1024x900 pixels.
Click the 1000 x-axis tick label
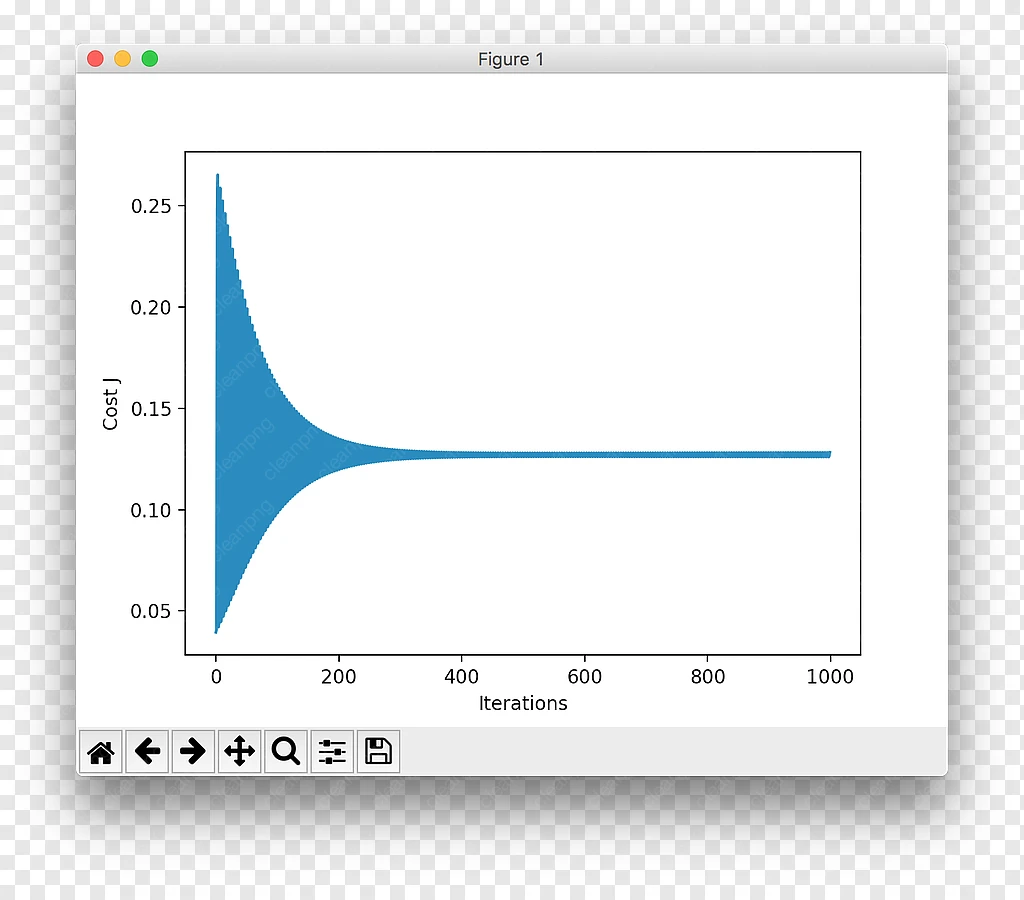pyautogui.click(x=830, y=677)
